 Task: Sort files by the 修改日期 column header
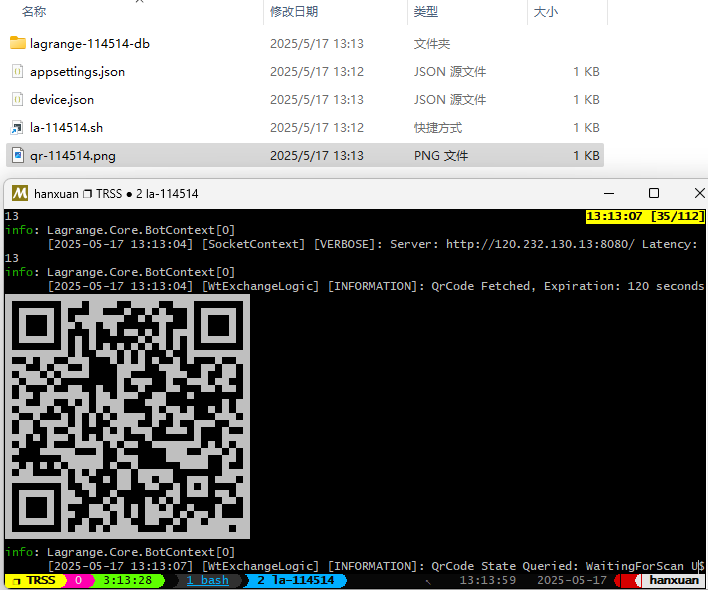pyautogui.click(x=294, y=12)
